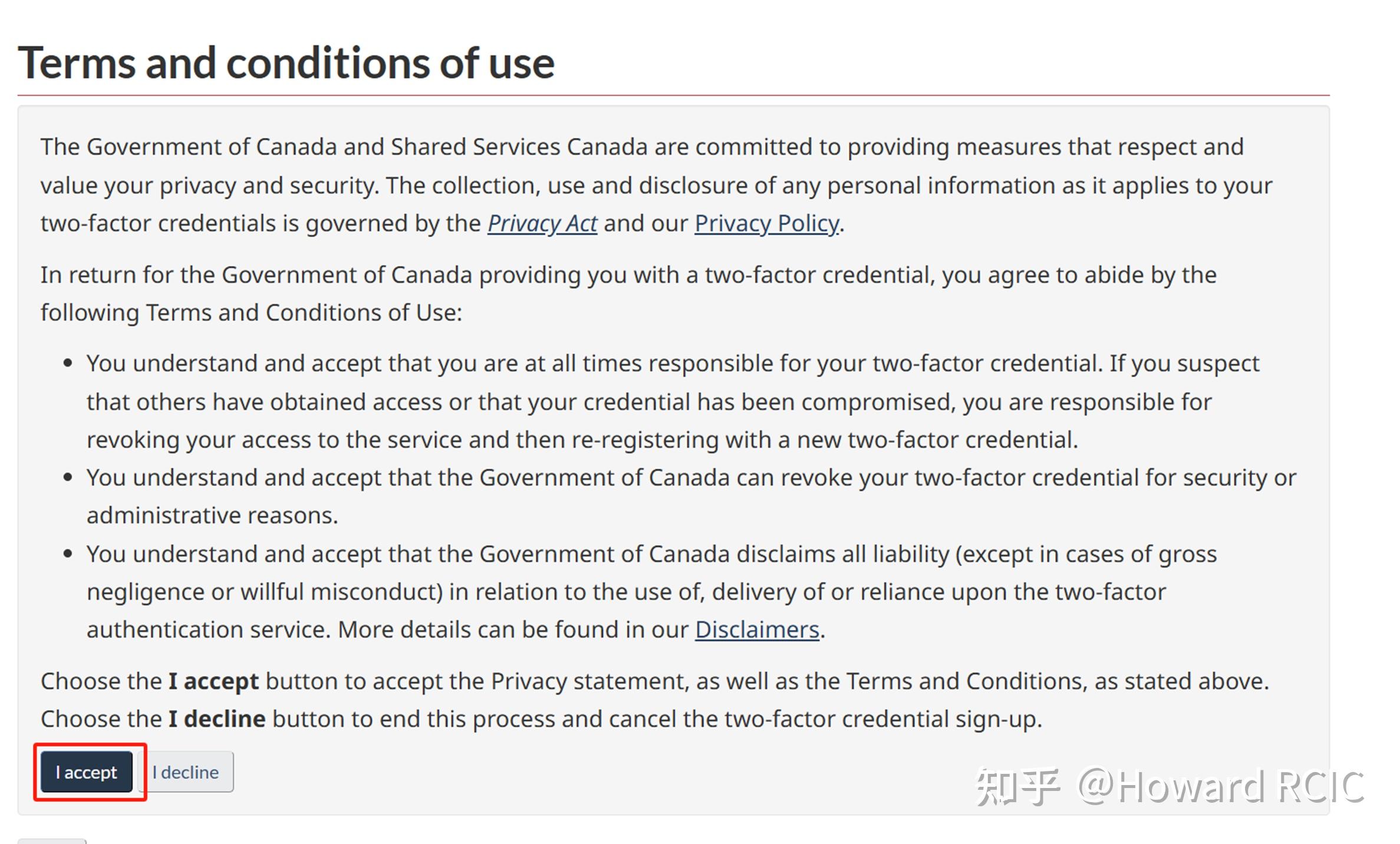Click the bullet dot of the first list item
This screenshot has width=1400, height=844.
click(x=68, y=363)
